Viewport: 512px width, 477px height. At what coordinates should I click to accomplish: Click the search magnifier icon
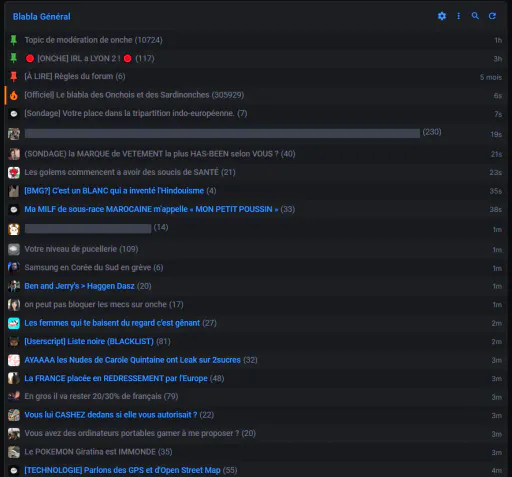(x=475, y=16)
